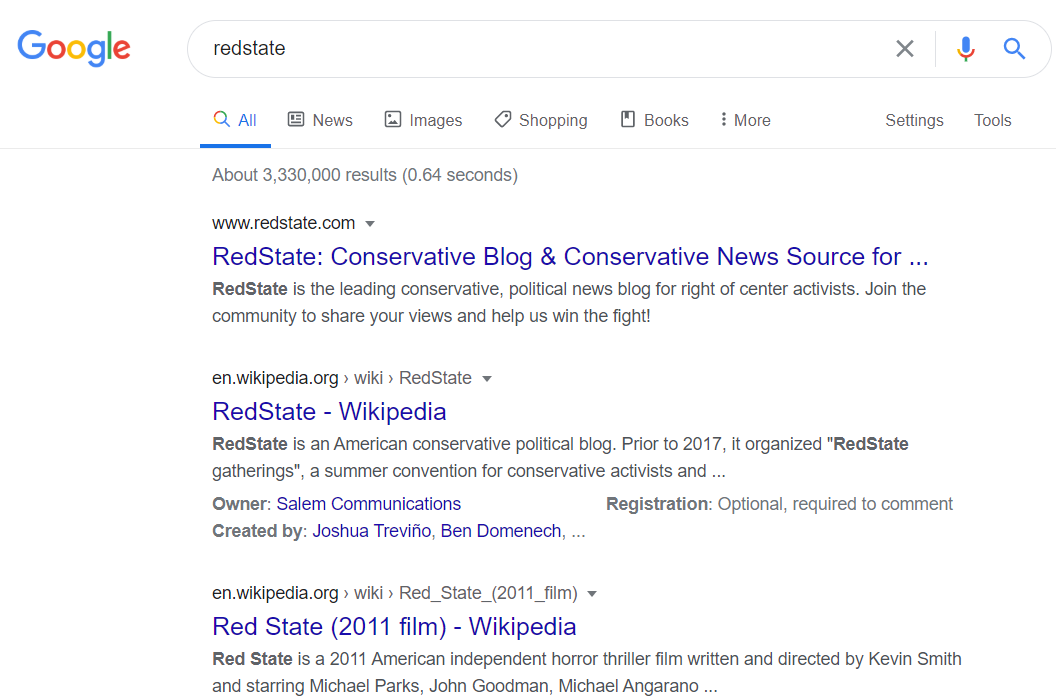Viewport: 1056px width, 696px height.
Task: Click the Owner label text
Action: tap(241, 503)
